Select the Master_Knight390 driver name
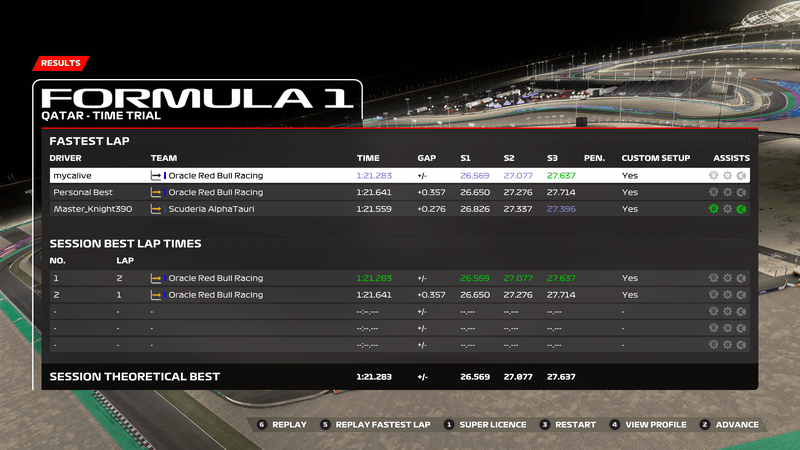The image size is (800, 450). pos(93,209)
